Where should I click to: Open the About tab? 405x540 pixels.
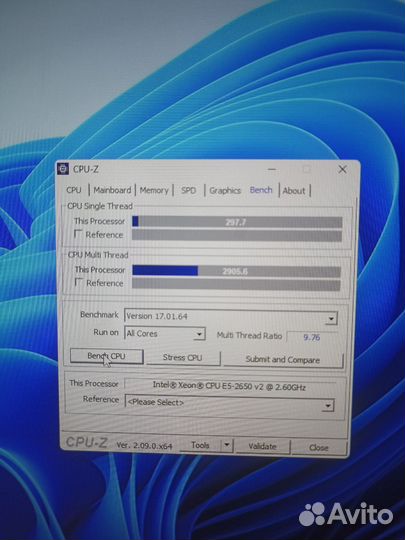coord(294,191)
